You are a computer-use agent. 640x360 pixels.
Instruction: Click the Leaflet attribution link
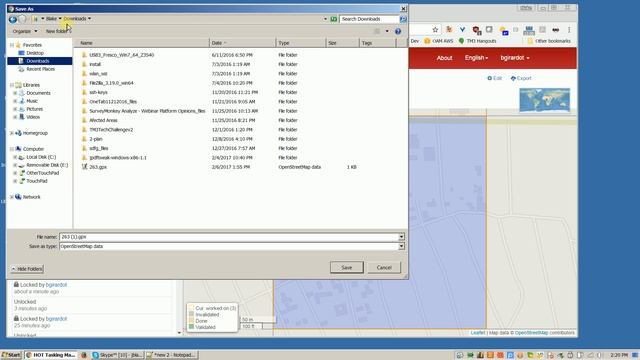point(478,333)
